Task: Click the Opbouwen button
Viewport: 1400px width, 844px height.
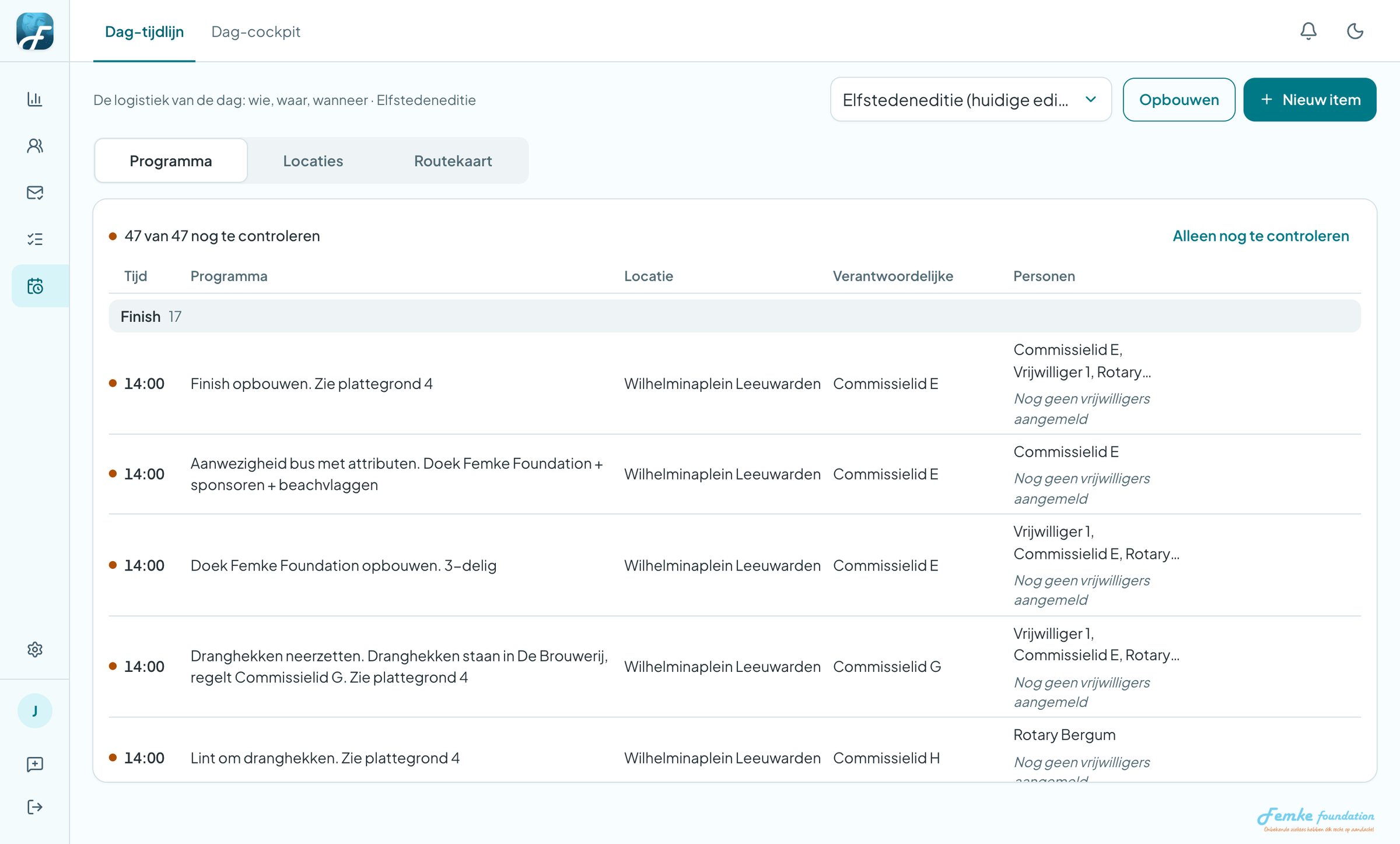Action: point(1179,100)
